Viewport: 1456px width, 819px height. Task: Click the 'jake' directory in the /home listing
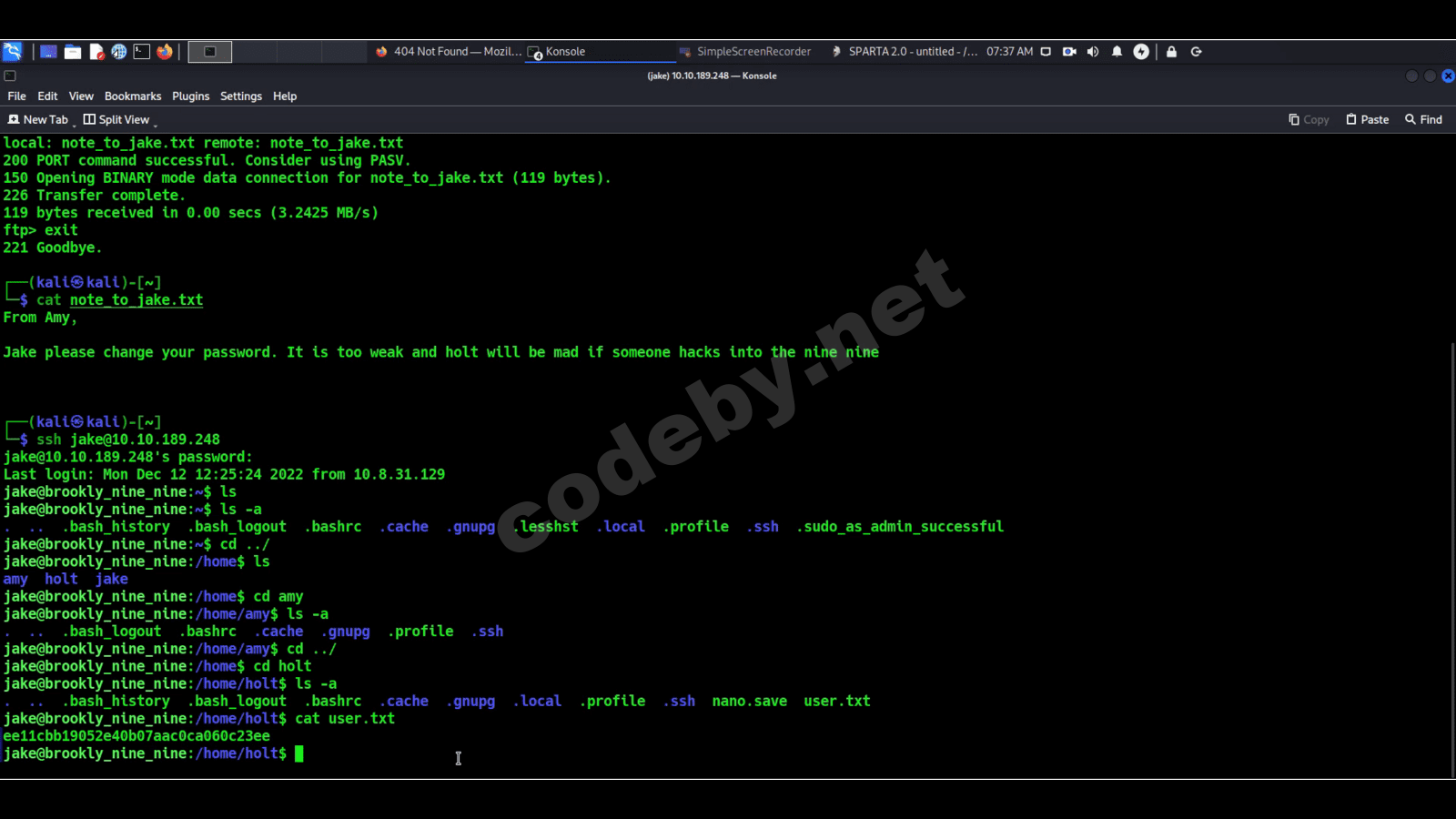pos(112,580)
